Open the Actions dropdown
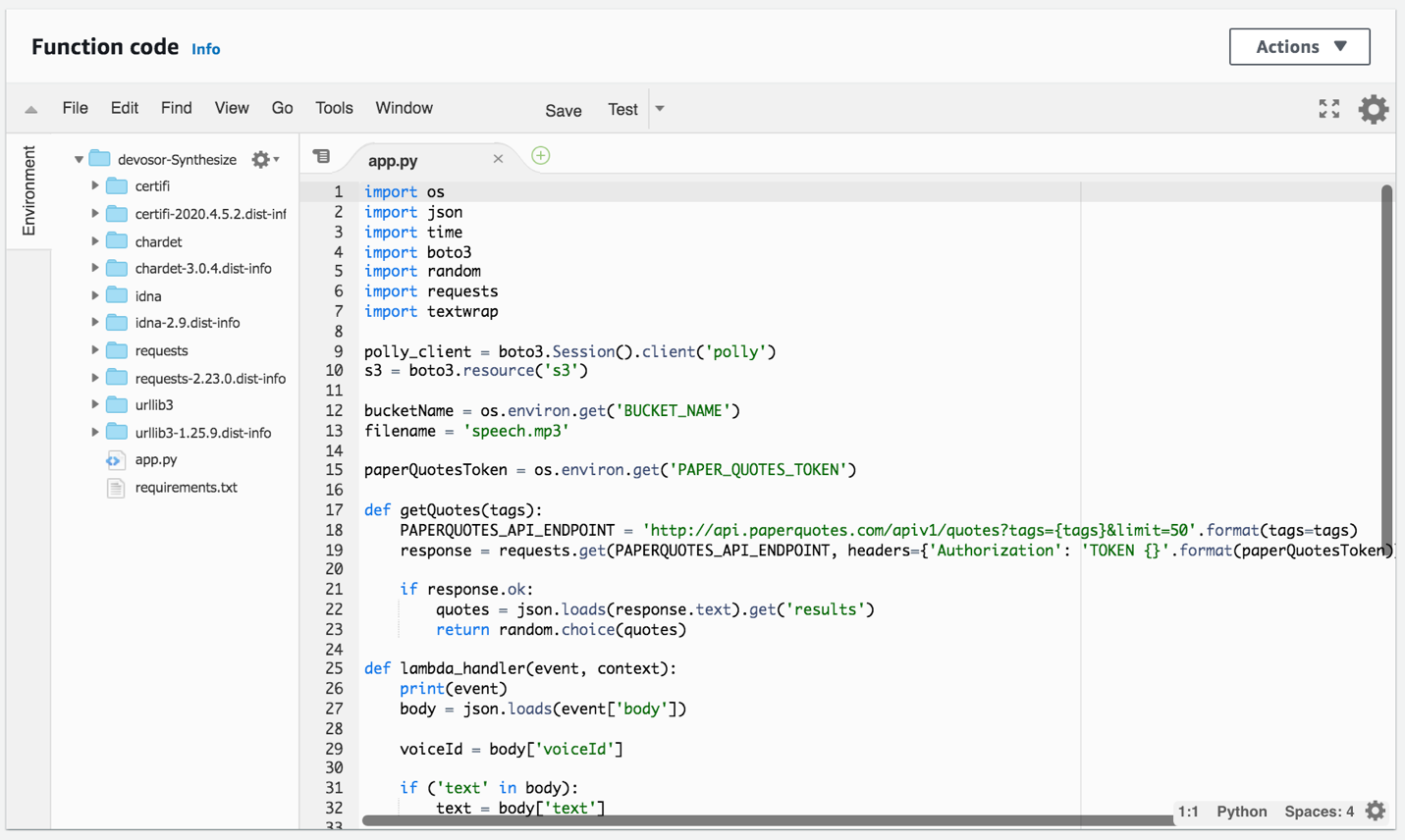Viewport: 1405px width, 840px height. (1298, 46)
